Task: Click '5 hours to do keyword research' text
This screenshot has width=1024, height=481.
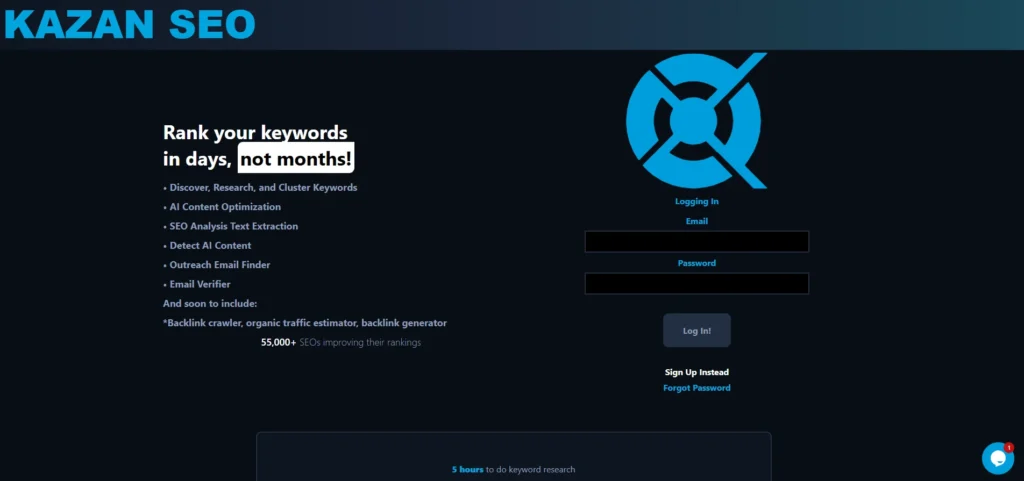Action: 513,469
